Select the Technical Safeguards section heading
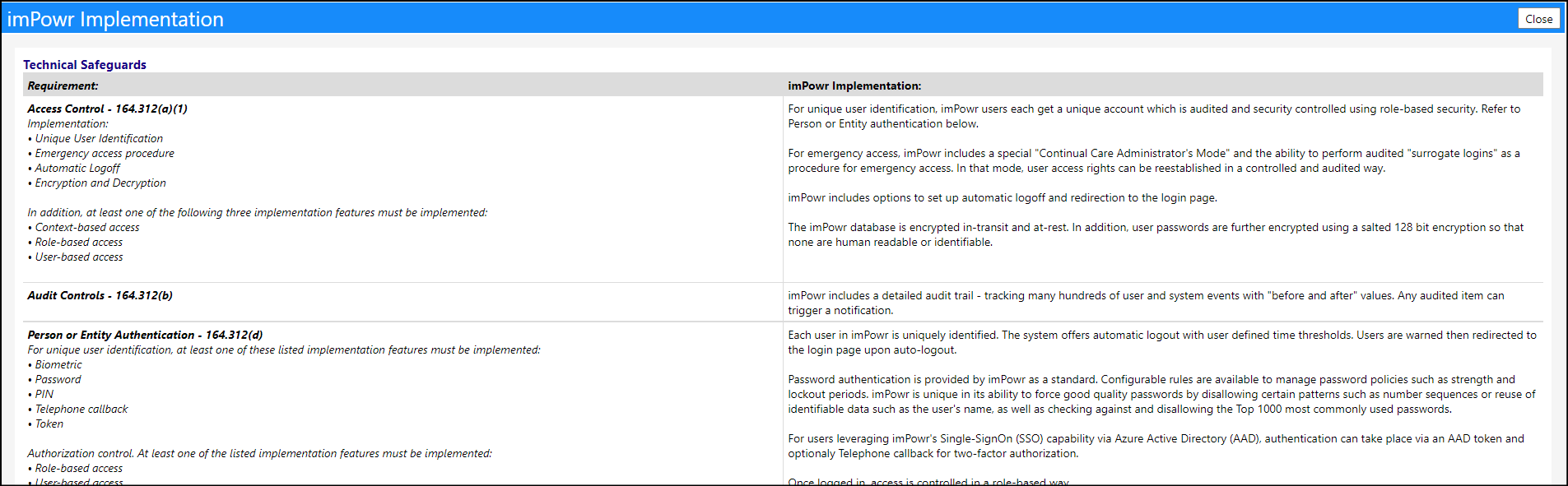The image size is (1568, 486). (x=85, y=65)
